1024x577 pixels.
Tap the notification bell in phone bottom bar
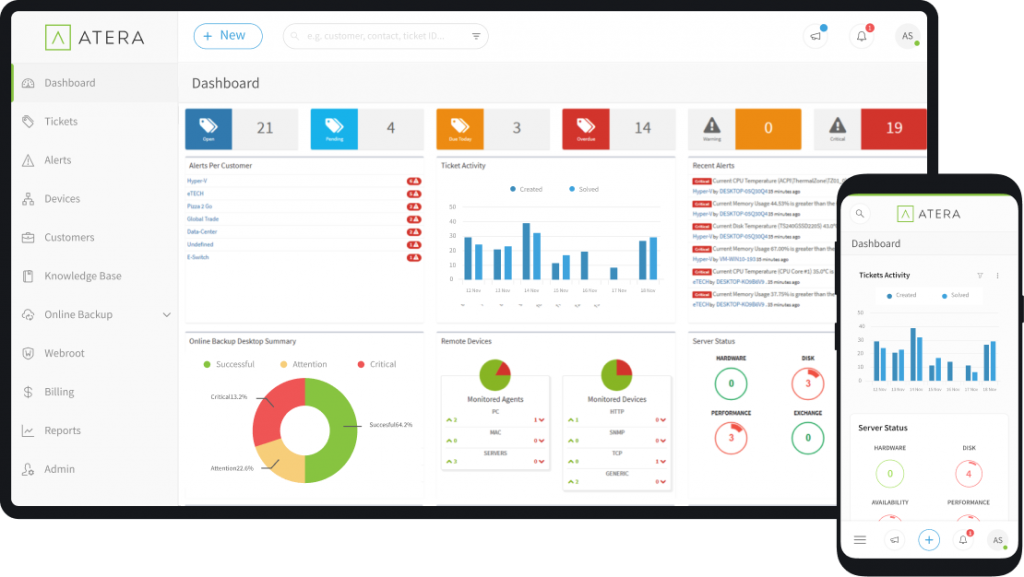(x=963, y=540)
